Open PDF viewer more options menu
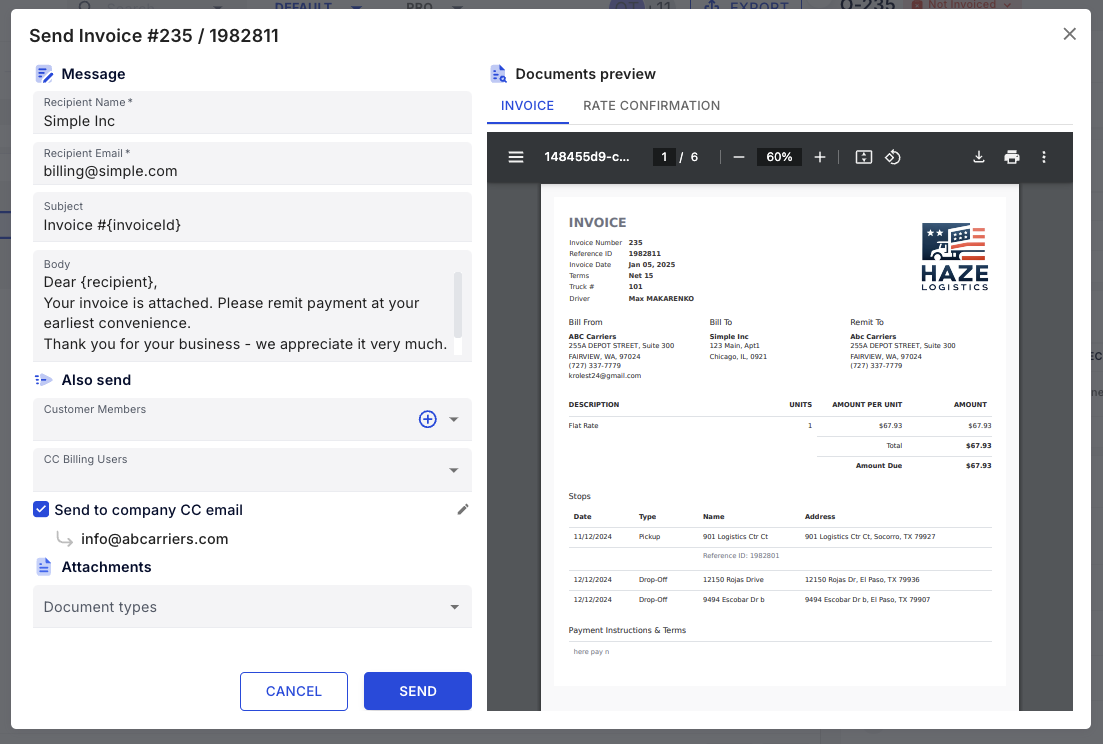Screen dimensions: 1103x744 click(1044, 157)
